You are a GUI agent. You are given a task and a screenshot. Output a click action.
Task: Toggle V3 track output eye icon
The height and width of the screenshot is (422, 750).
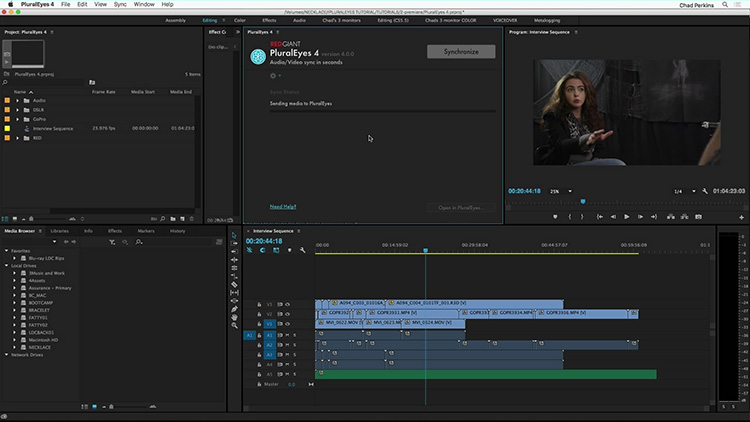tap(287, 304)
